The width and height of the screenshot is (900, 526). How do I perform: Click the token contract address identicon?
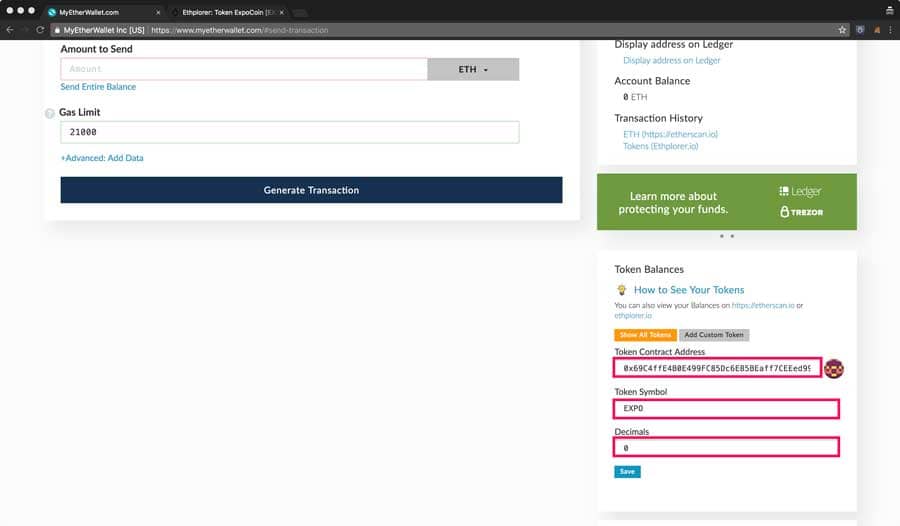pyautogui.click(x=833, y=369)
